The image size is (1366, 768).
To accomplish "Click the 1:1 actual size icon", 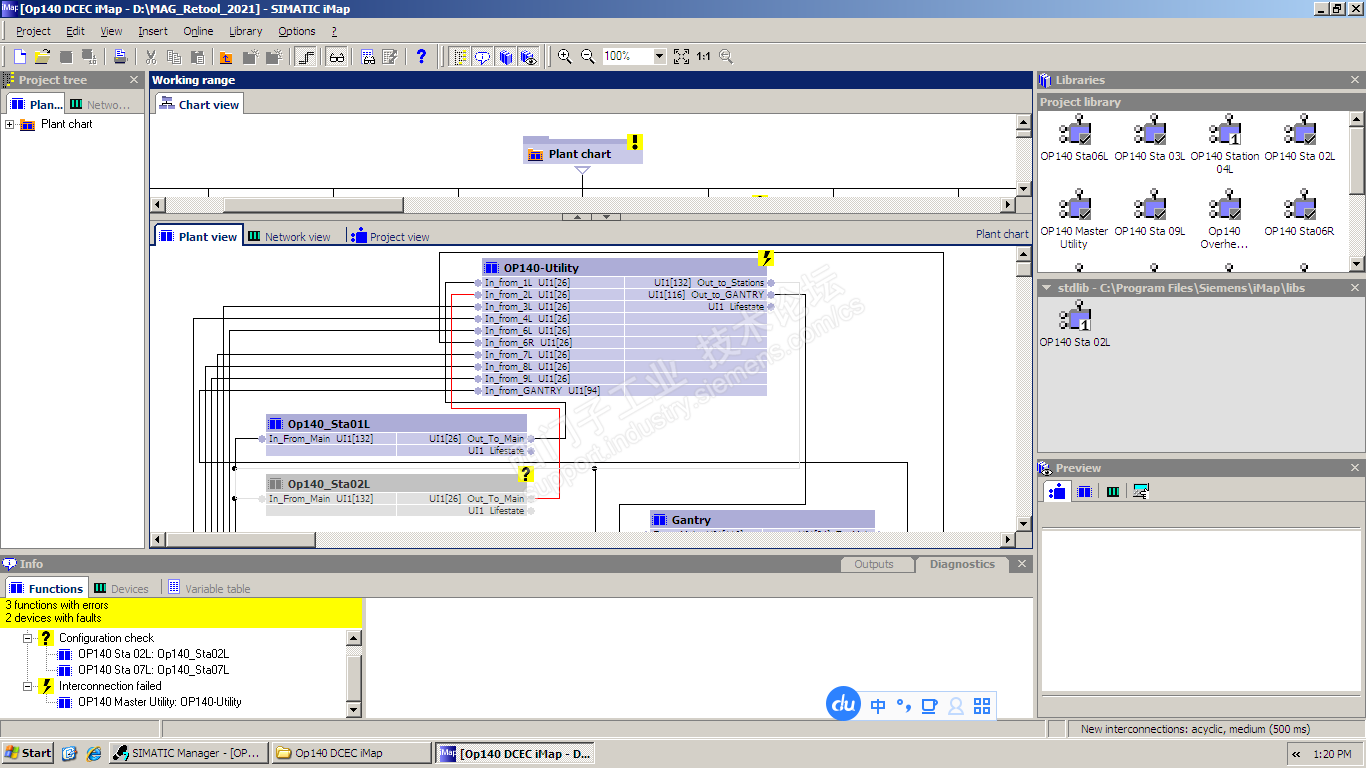I will [x=704, y=57].
